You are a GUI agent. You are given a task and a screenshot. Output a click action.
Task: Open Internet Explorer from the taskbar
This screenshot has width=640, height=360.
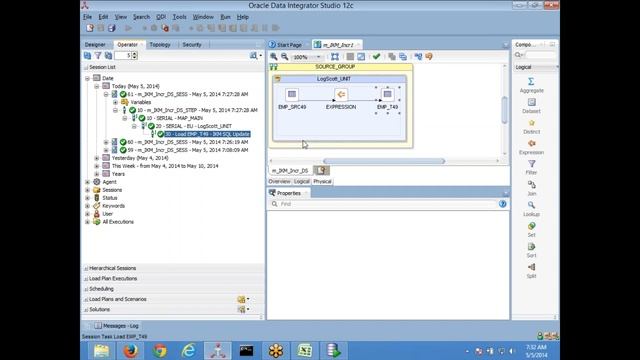(189, 351)
